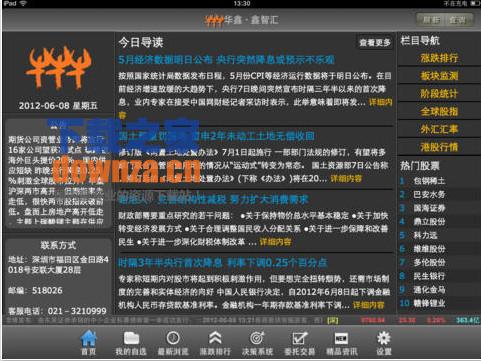Open headline 时隔3年半央行首次降息

[x=223, y=263]
